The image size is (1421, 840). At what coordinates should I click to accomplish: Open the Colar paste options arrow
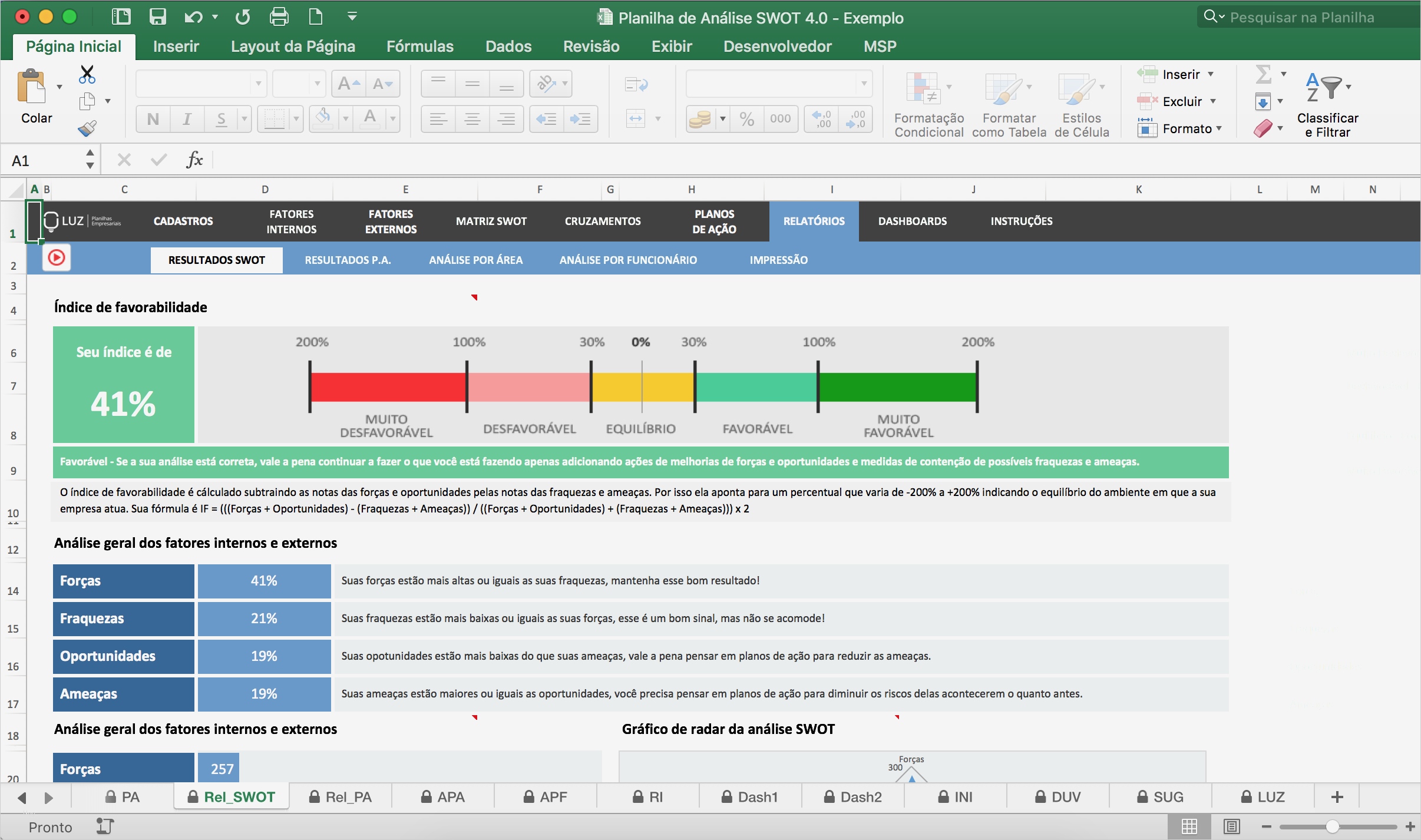60,87
